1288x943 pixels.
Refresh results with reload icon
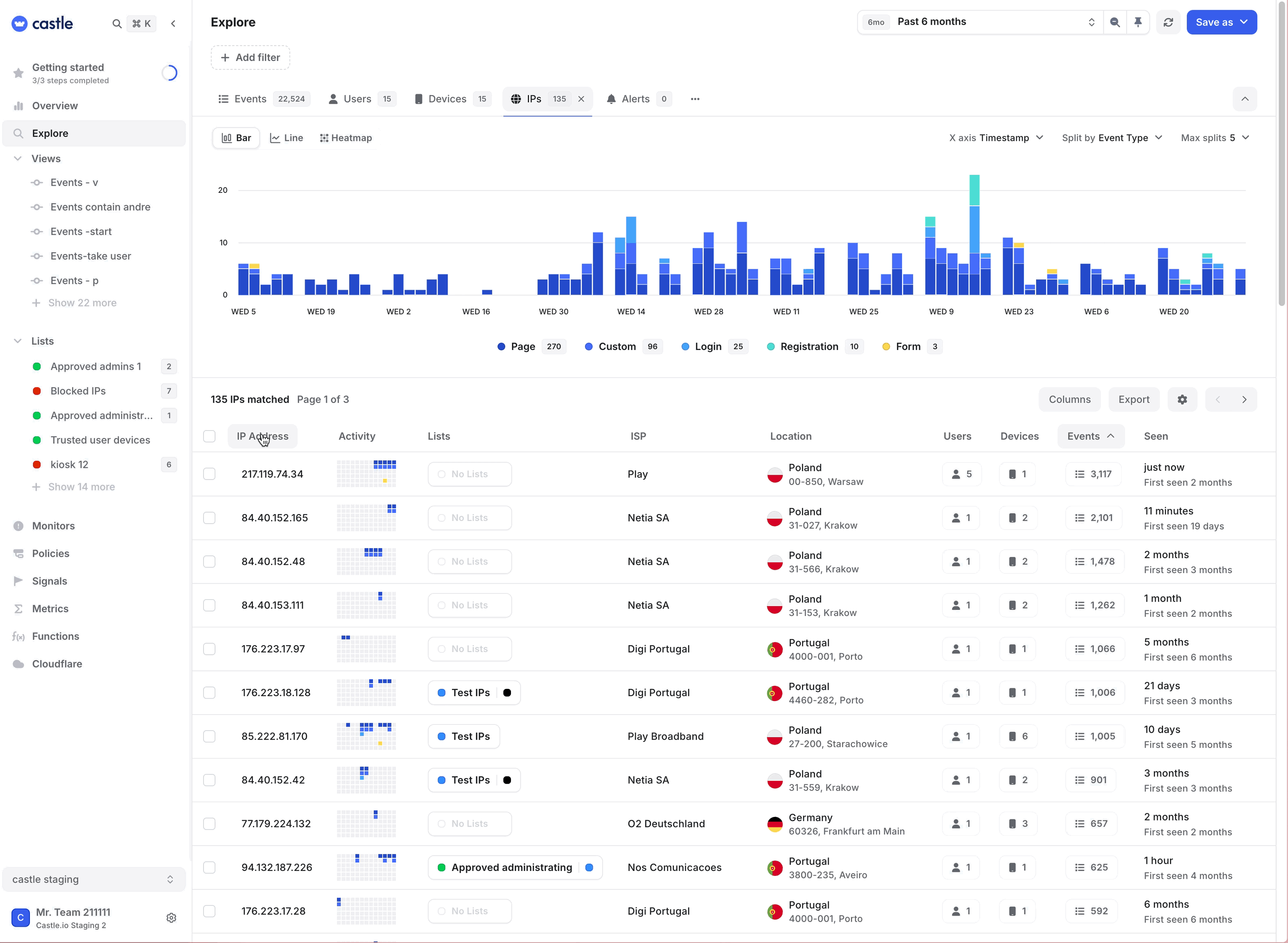1168,22
